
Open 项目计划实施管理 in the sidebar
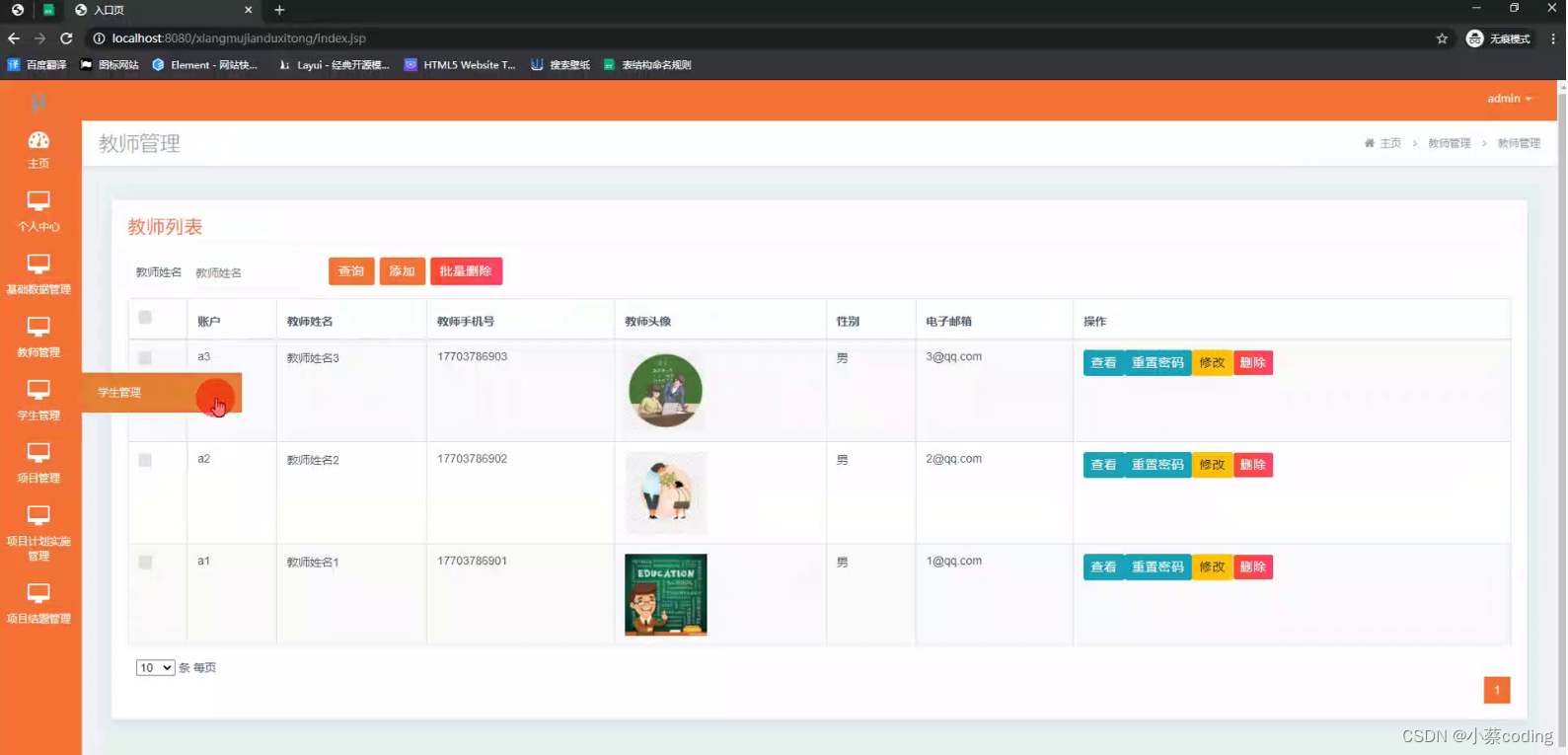tap(38, 534)
